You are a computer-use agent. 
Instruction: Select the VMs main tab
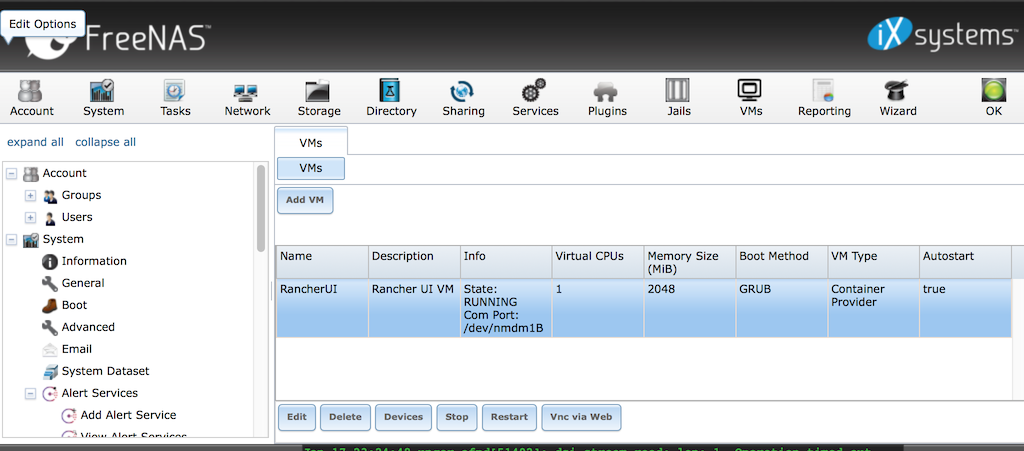[311, 142]
